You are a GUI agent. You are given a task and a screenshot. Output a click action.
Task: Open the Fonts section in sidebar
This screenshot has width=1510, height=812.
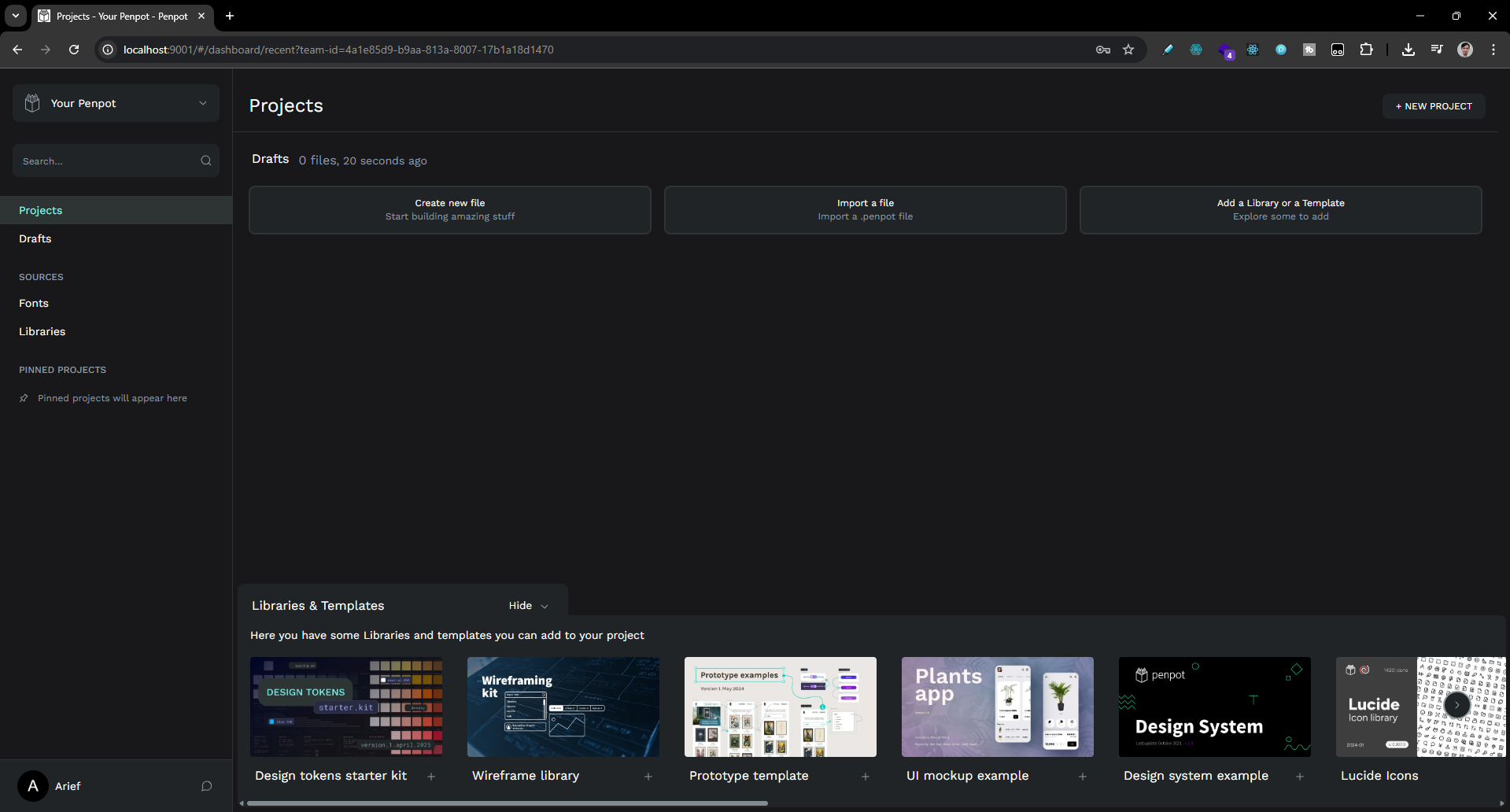pos(34,303)
